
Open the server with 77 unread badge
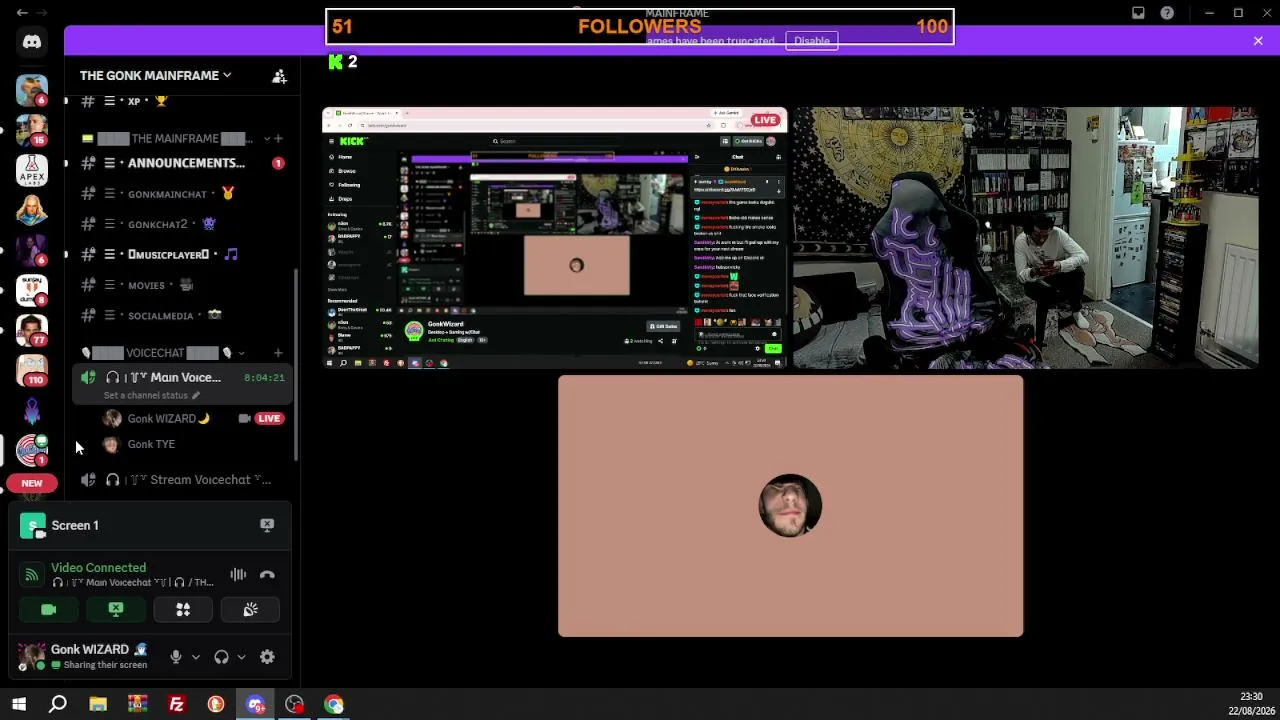pyautogui.click(x=32, y=330)
